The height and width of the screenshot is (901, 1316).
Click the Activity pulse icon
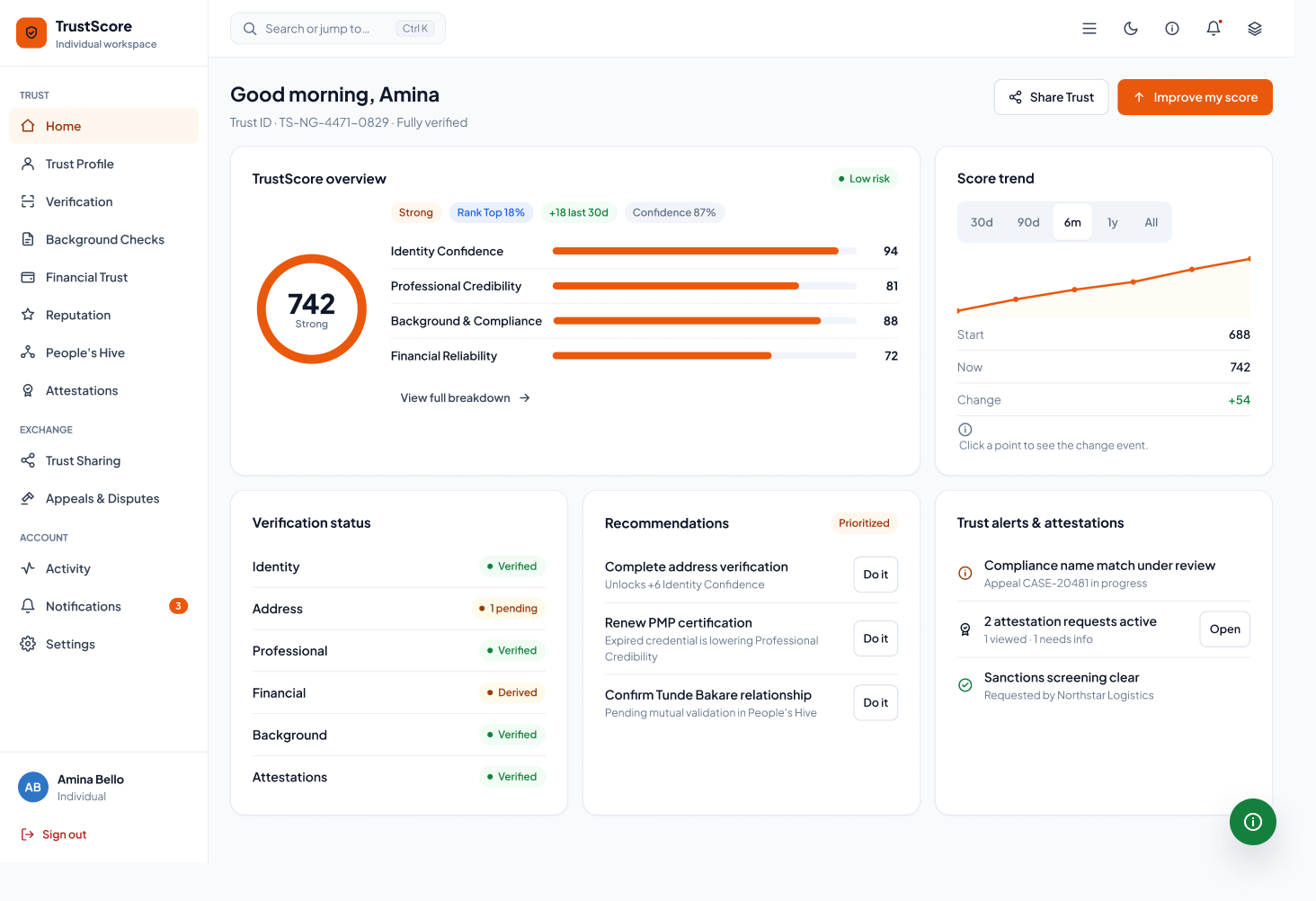click(28, 568)
